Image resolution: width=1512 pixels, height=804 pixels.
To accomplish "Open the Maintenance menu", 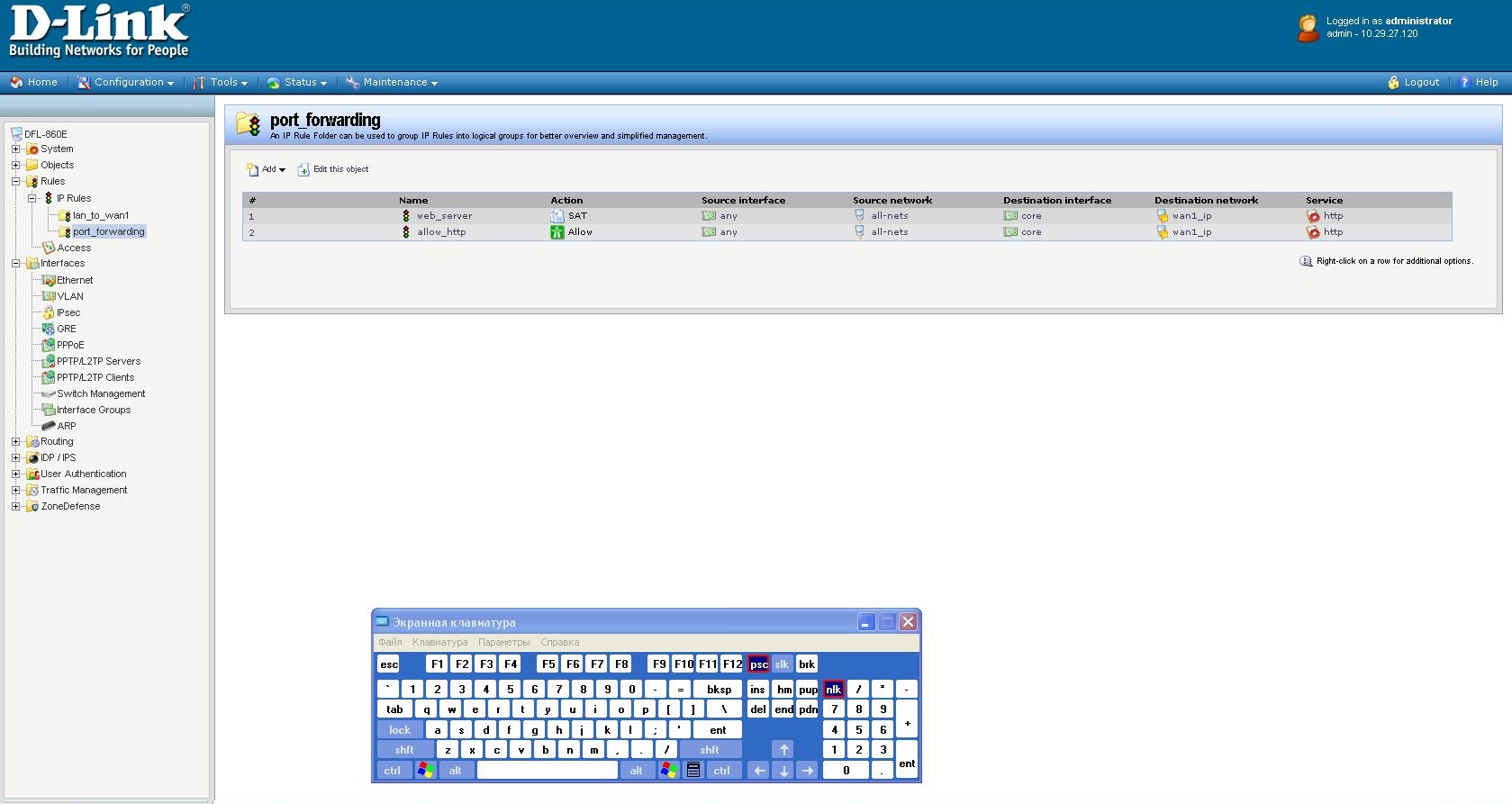I will pyautogui.click(x=392, y=82).
